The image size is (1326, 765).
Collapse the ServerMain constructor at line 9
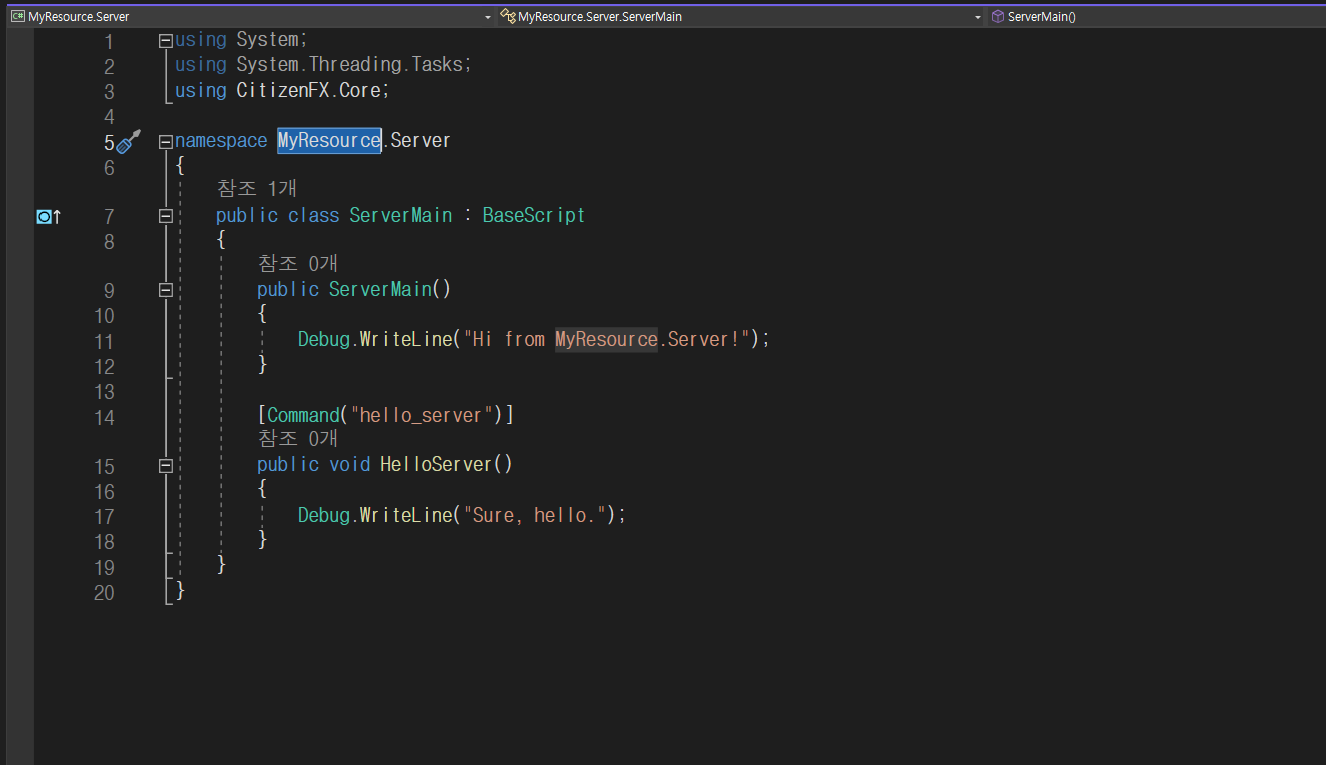[166, 290]
